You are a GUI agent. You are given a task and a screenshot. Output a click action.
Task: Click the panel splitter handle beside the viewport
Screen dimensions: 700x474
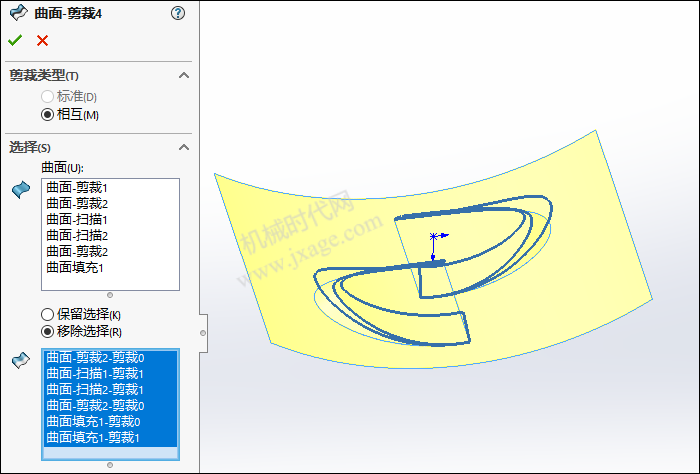click(203, 333)
